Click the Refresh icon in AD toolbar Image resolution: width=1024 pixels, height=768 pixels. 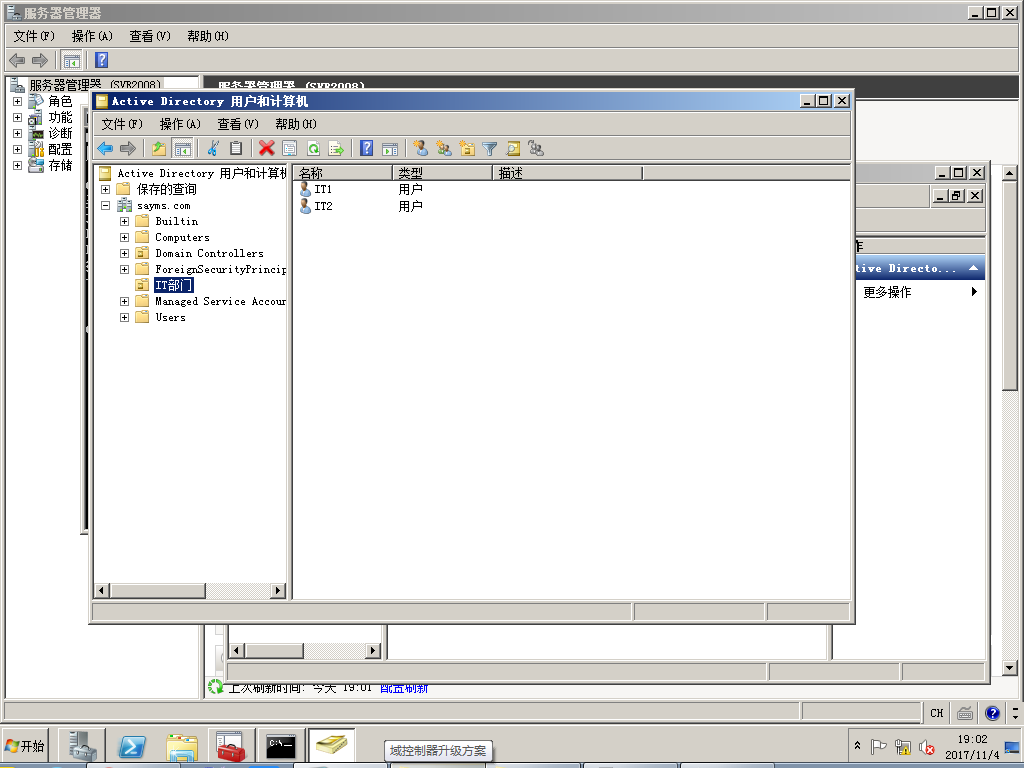313,148
